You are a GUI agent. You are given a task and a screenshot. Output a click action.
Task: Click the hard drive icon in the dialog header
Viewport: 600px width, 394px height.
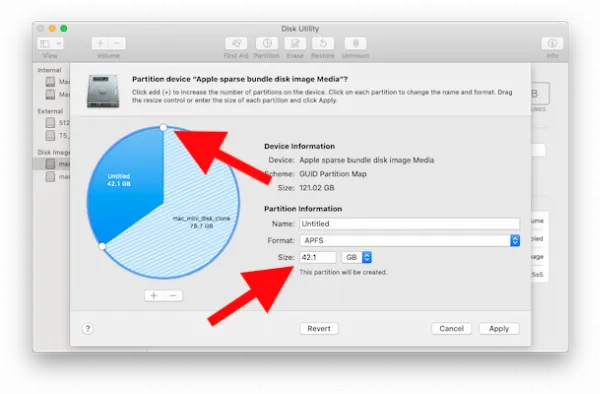pyautogui.click(x=103, y=91)
